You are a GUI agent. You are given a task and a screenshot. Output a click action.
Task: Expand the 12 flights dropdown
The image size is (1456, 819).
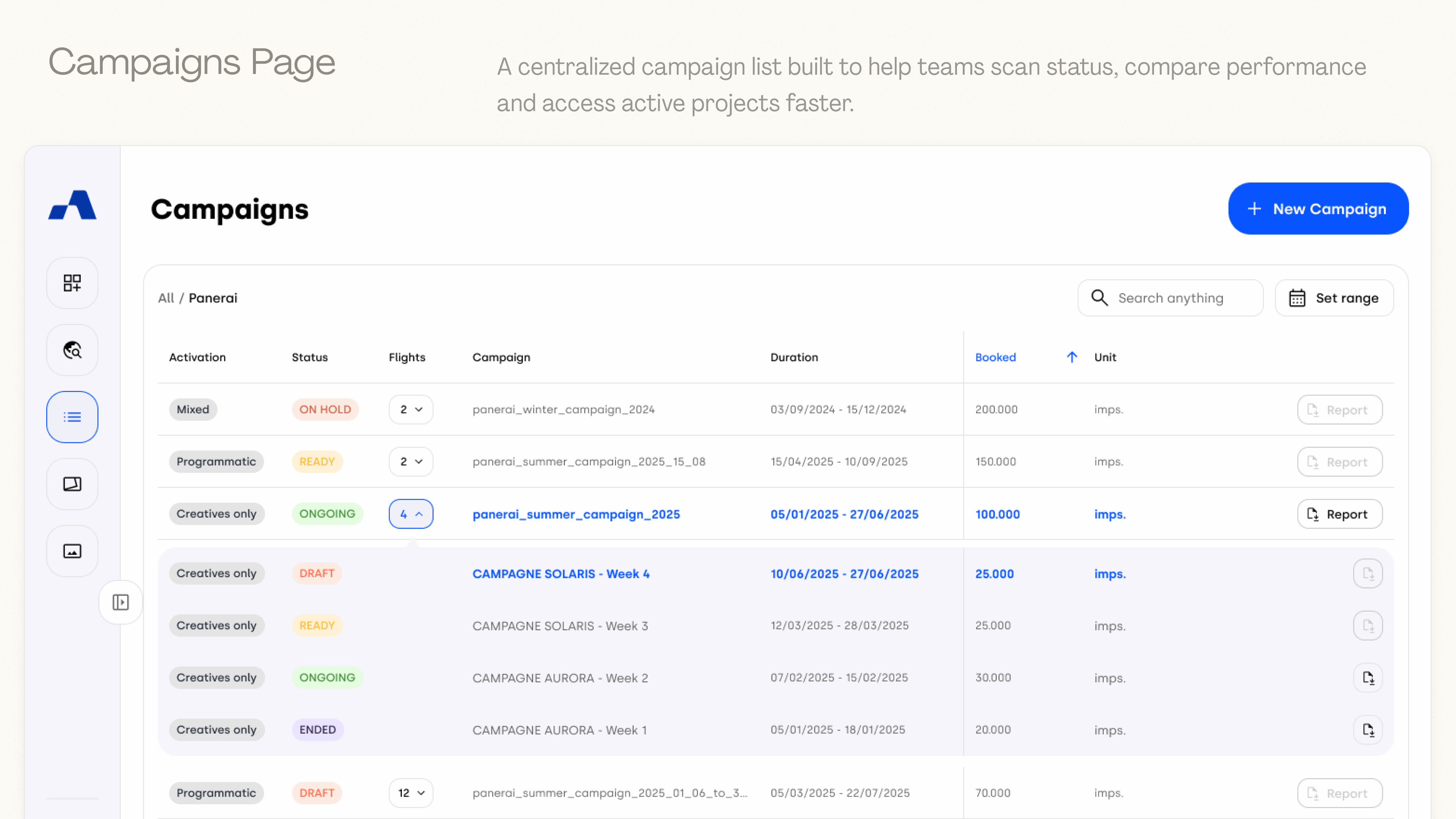click(411, 793)
